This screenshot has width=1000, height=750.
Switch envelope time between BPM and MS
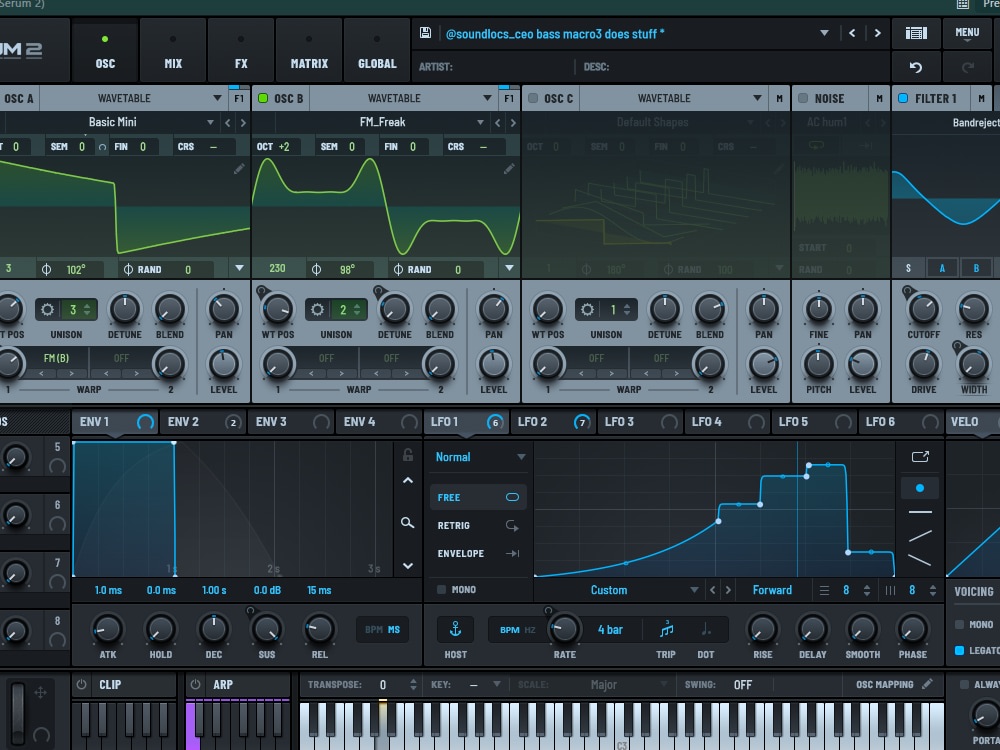(x=383, y=629)
